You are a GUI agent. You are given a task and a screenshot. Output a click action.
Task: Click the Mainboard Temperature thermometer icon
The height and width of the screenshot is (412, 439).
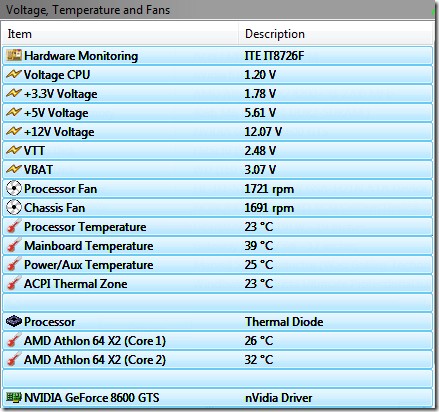(14, 245)
